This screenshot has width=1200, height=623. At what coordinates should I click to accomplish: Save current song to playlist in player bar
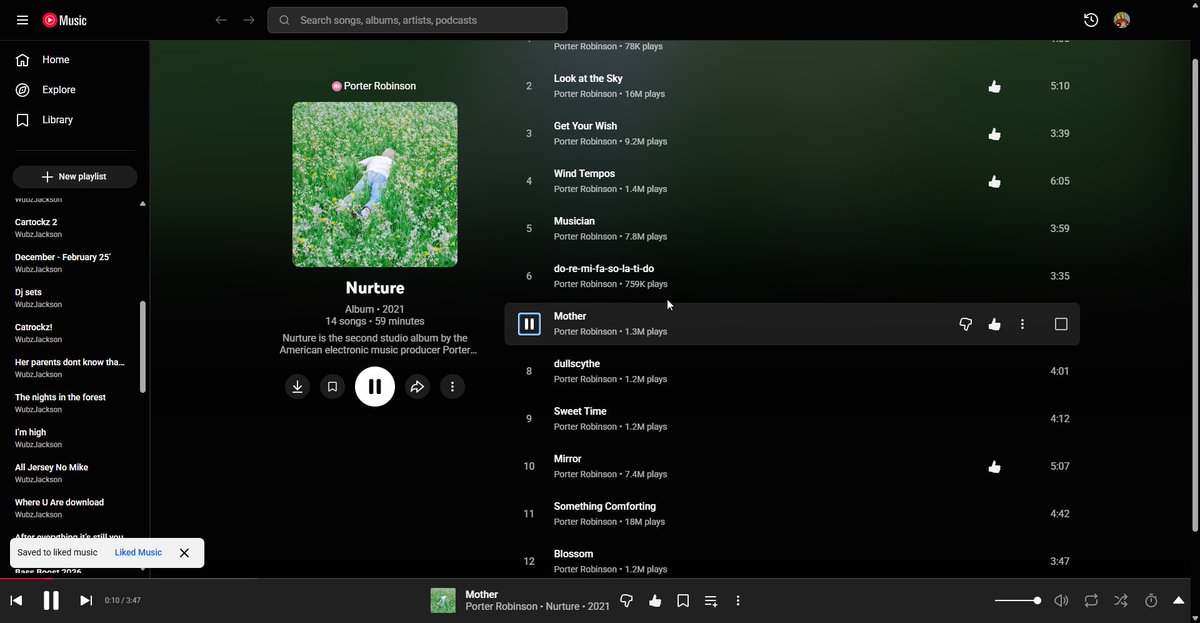pos(683,600)
